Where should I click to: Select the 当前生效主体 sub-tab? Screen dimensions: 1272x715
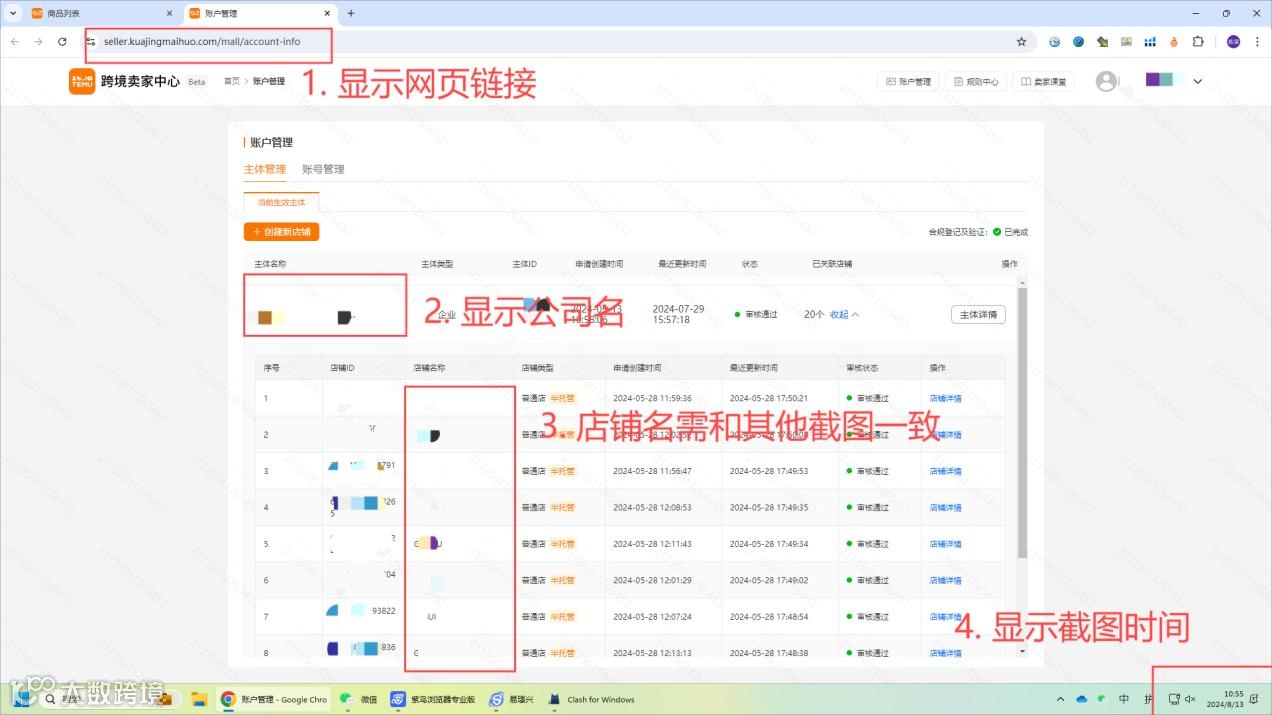[x=281, y=202]
